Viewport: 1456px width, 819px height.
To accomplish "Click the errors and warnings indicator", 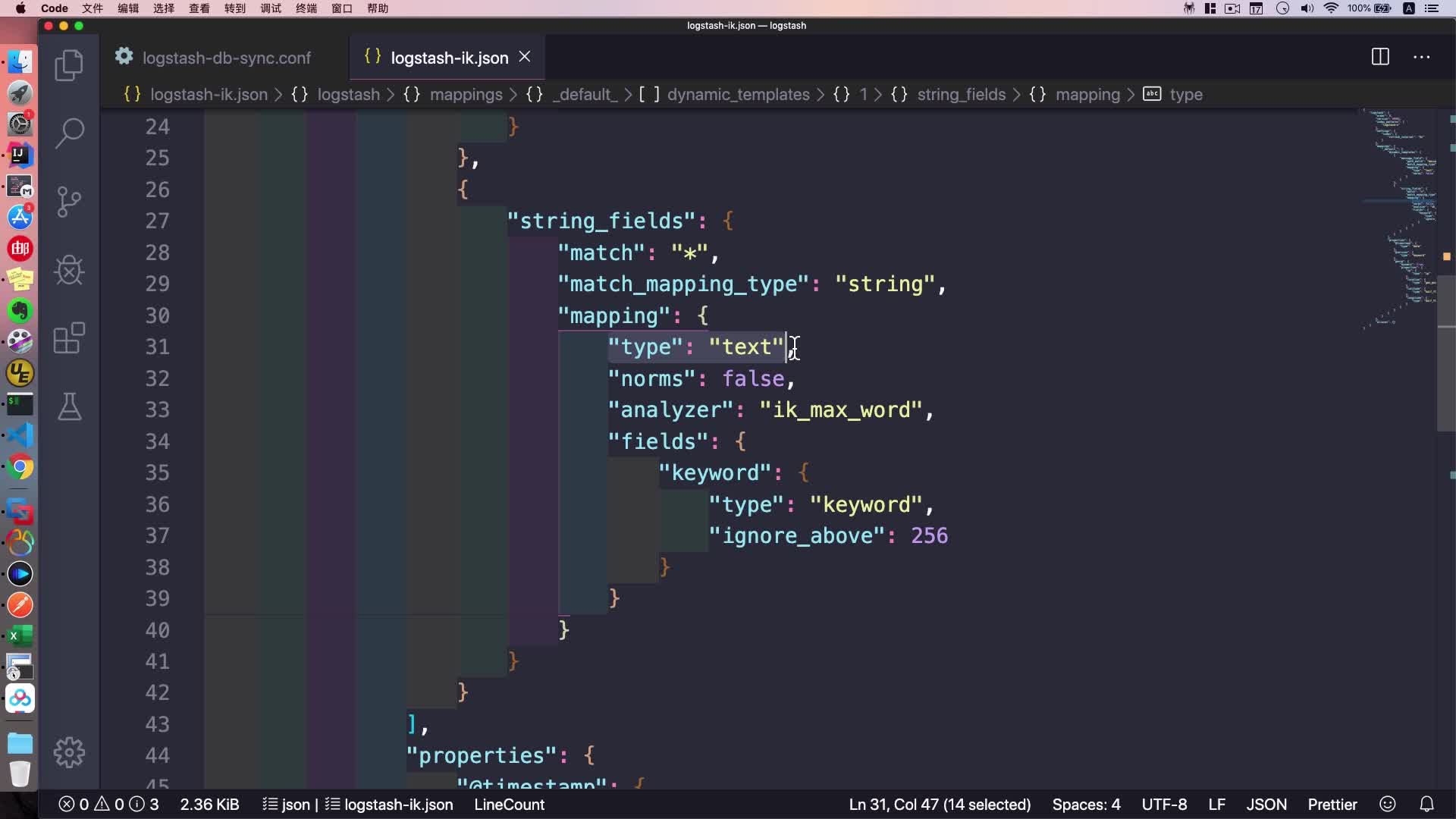I will (108, 804).
